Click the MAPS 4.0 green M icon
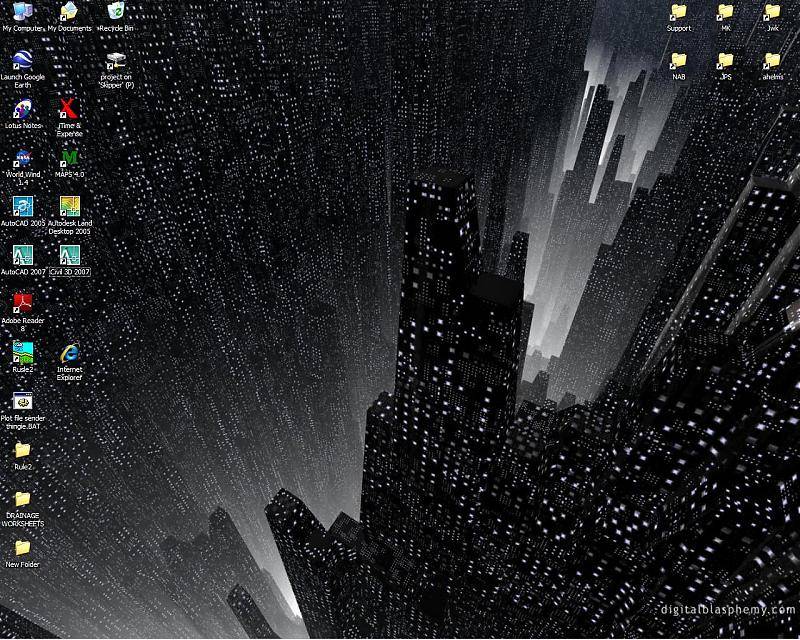 tap(69, 158)
